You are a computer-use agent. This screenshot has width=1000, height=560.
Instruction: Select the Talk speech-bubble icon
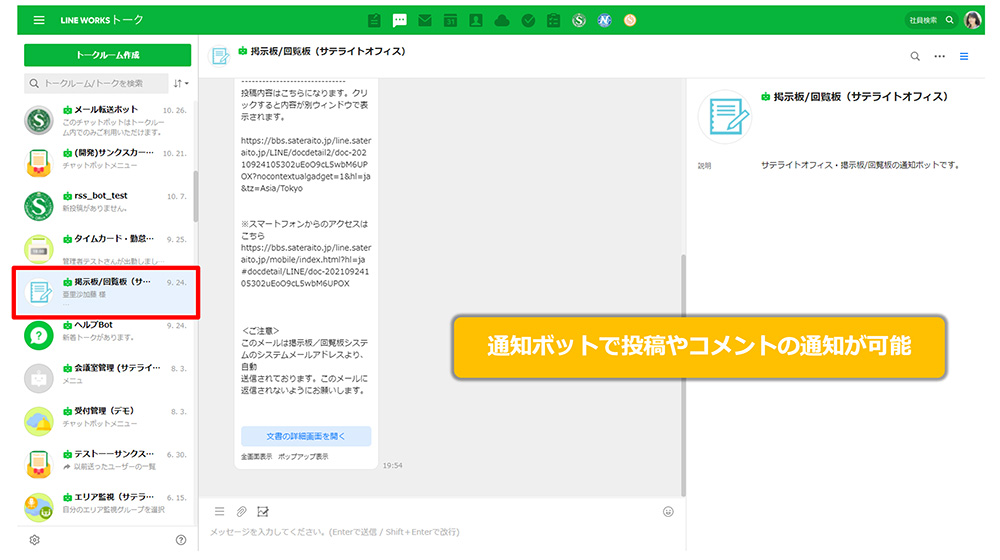pos(400,20)
